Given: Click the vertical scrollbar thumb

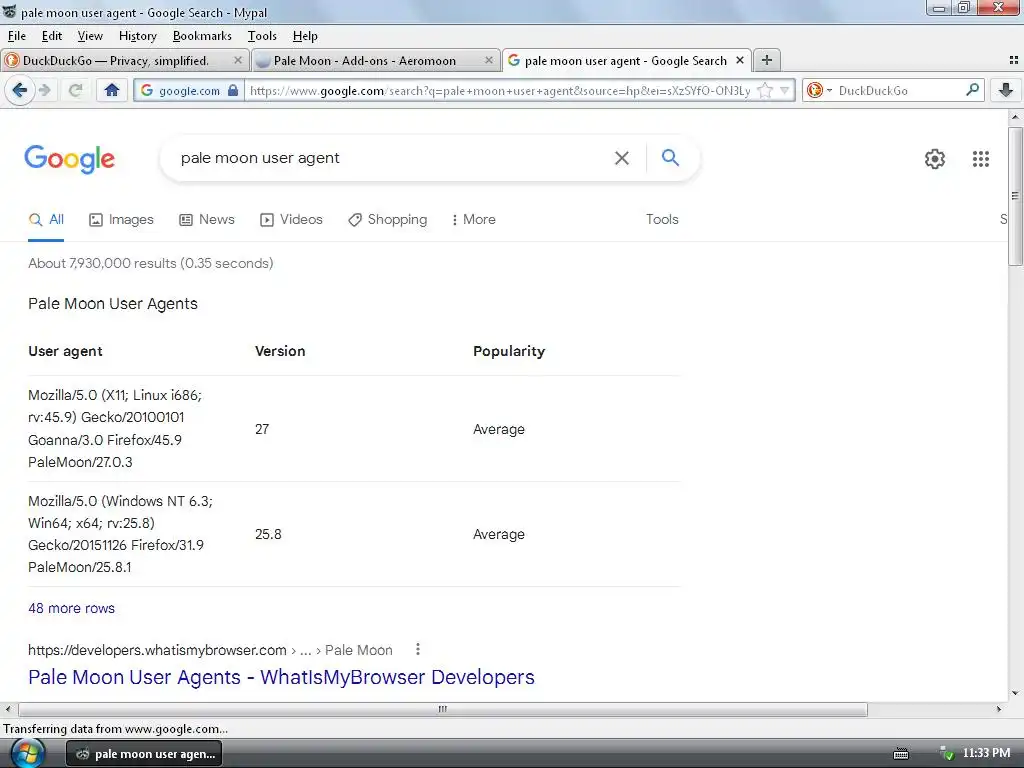Looking at the screenshot, I should click(x=1015, y=196).
